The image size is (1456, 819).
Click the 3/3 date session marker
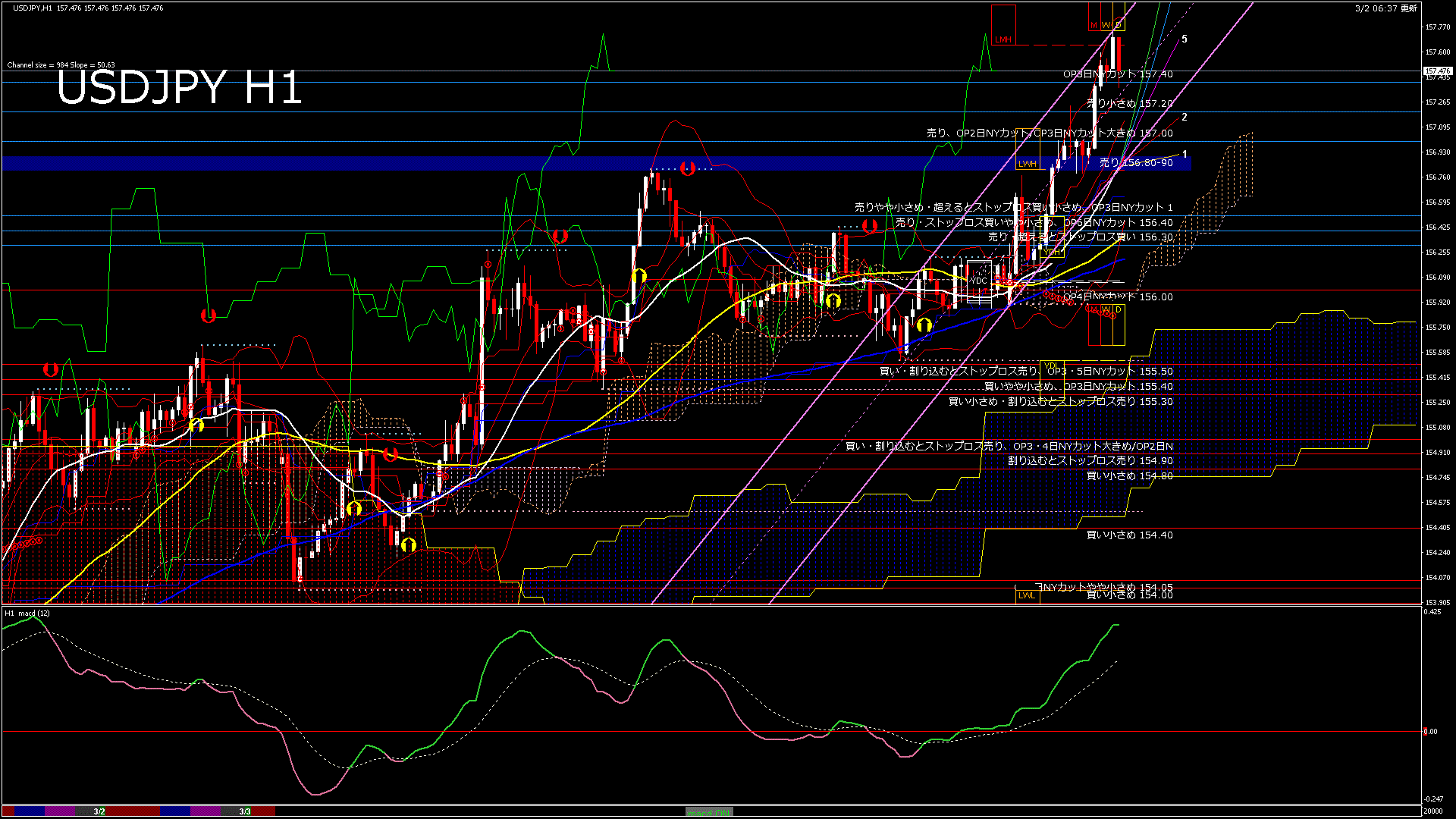tap(245, 811)
